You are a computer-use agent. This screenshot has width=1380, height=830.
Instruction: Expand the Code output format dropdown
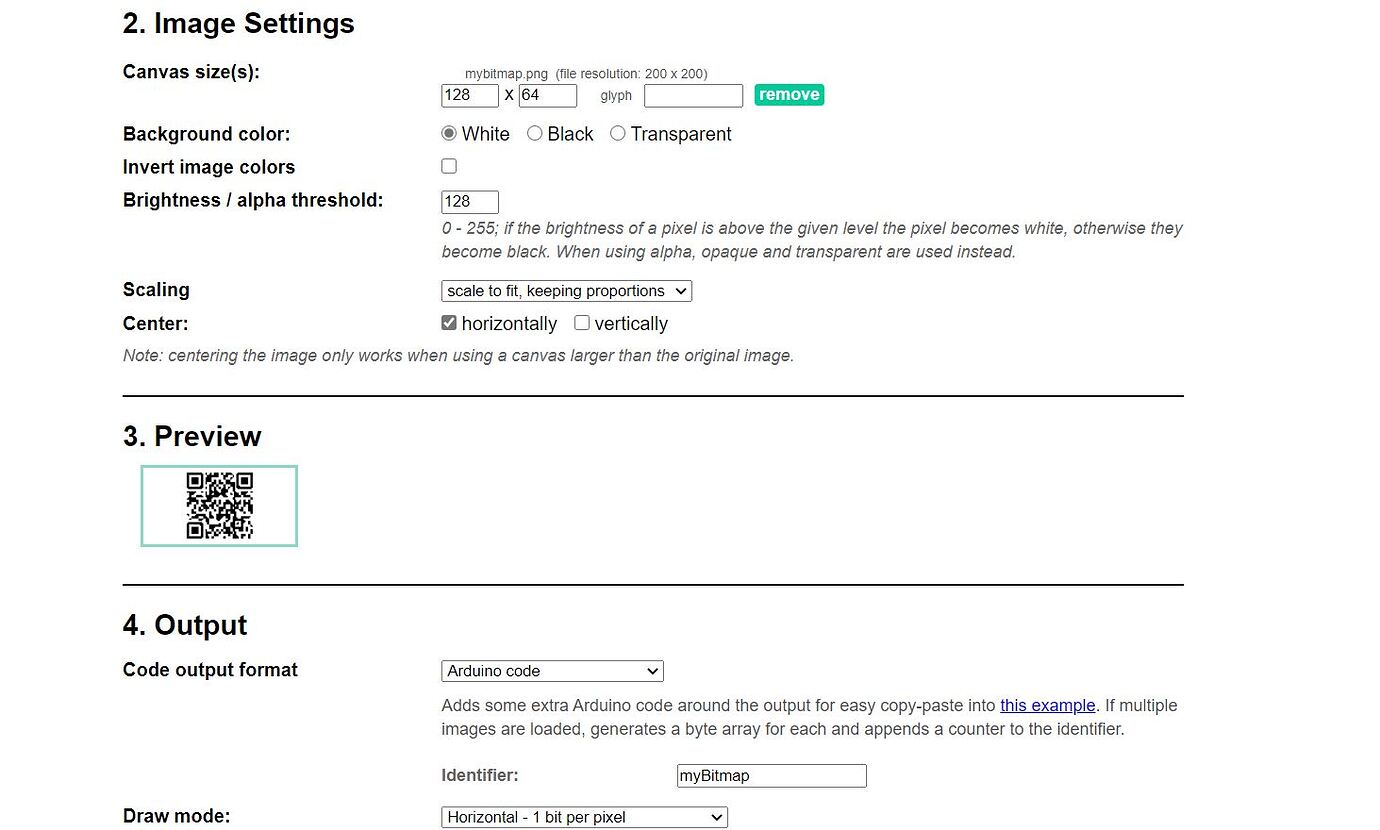[x=552, y=671]
